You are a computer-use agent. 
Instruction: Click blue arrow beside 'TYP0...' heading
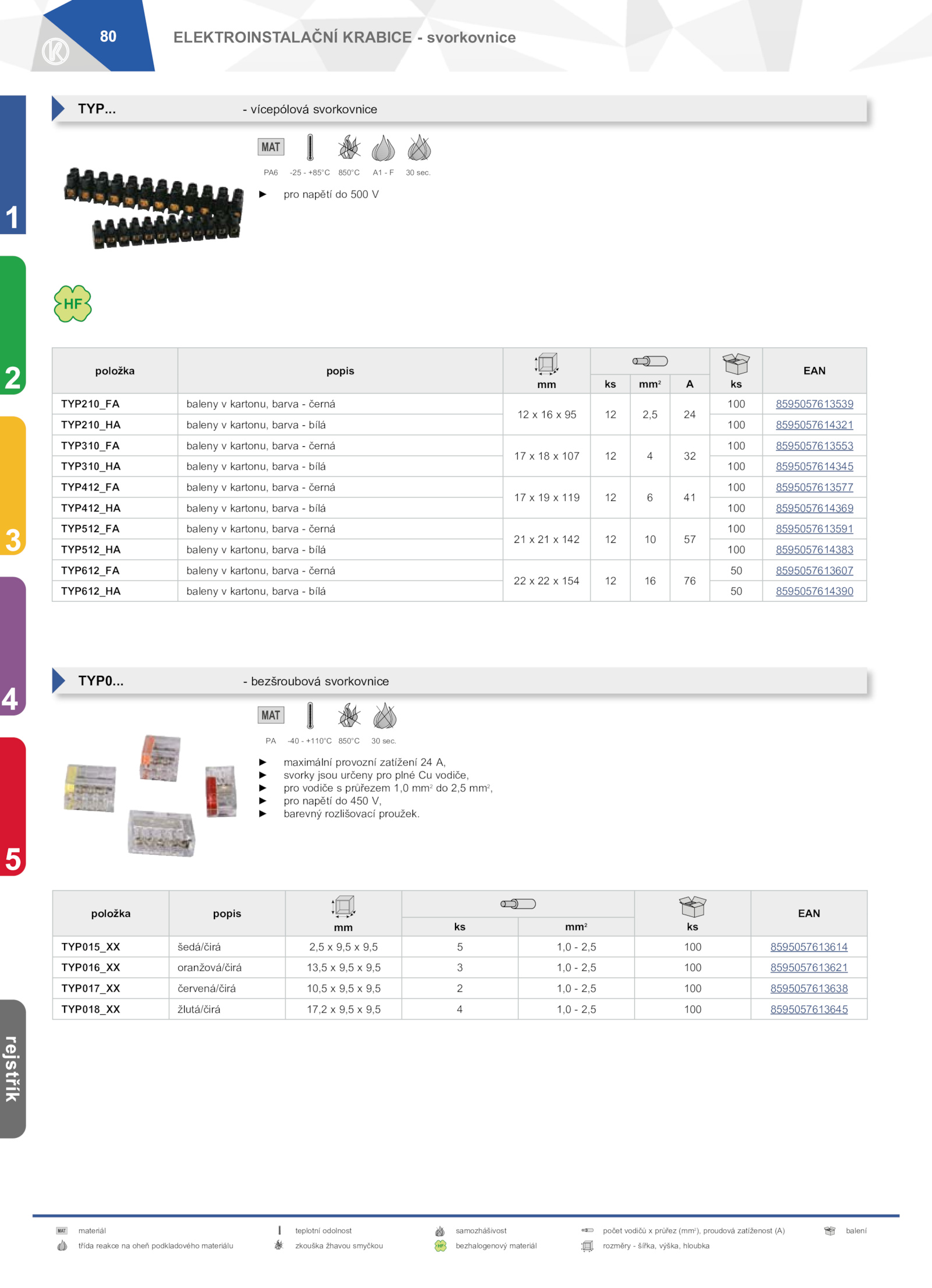click(x=58, y=680)
